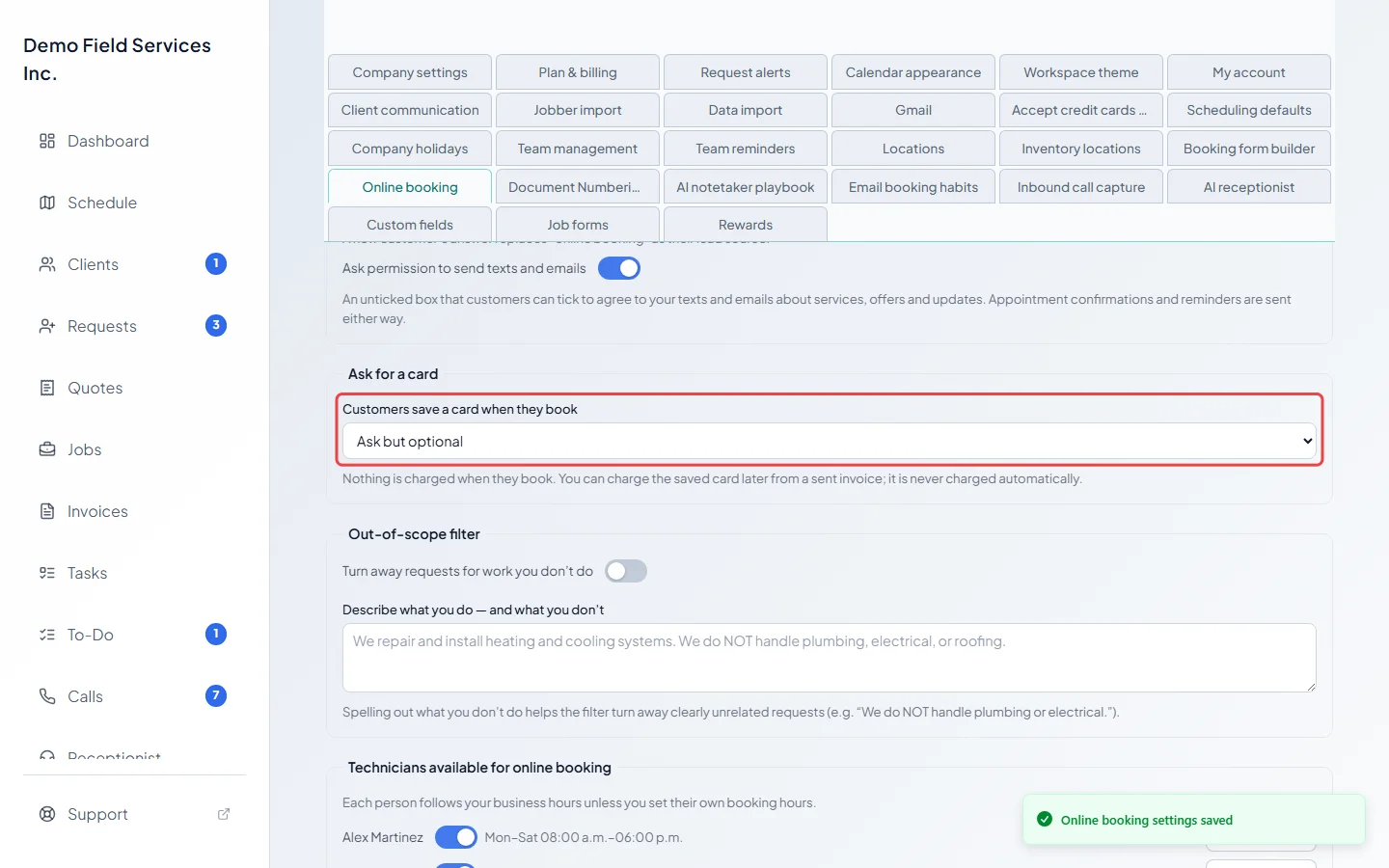Click the To-Do checklist icon
The image size is (1389, 868).
pyautogui.click(x=47, y=635)
